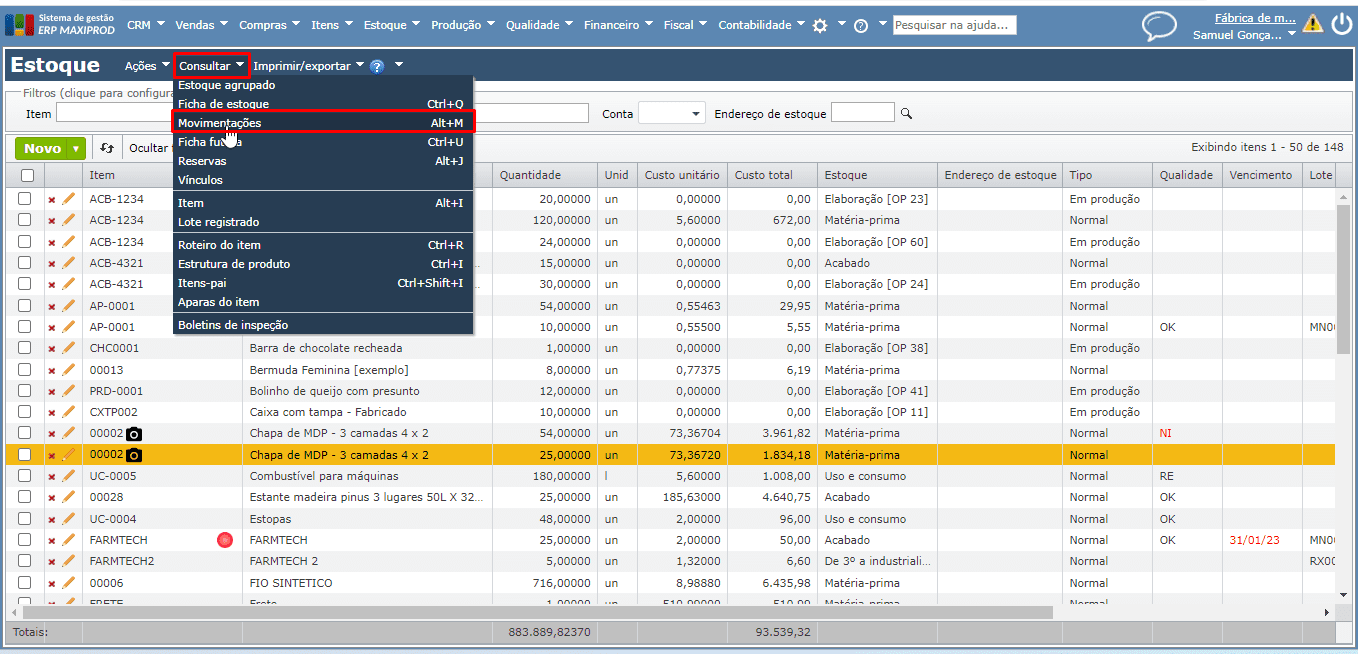Open the settings gear icon

pos(820,26)
